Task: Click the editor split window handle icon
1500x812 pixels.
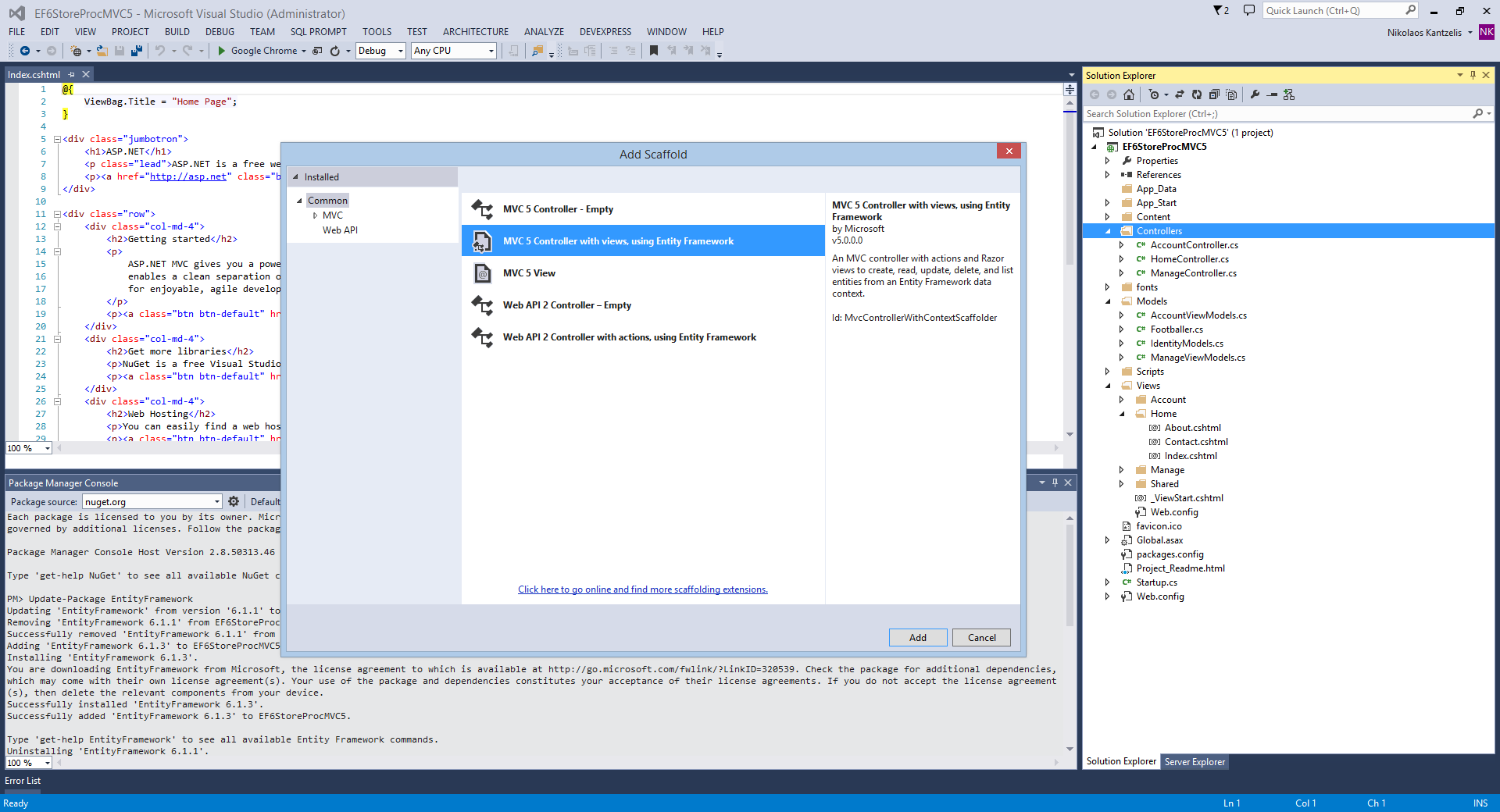Action: 1070,90
